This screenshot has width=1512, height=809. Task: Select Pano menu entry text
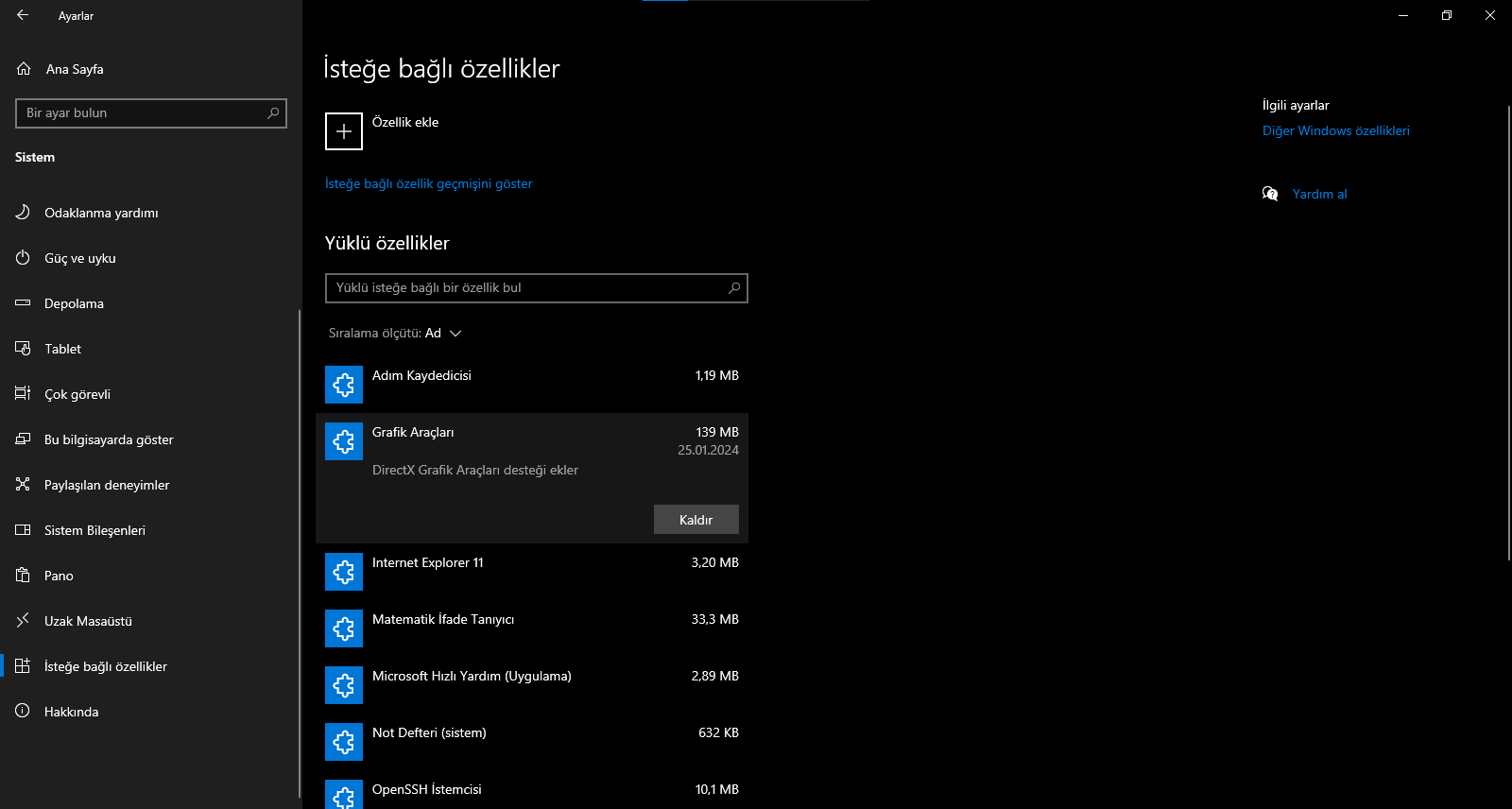click(59, 576)
